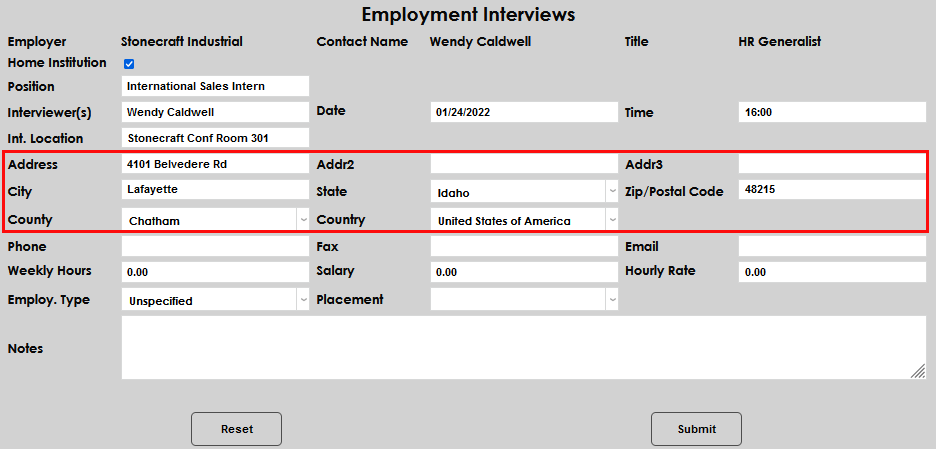Screen dimensions: 936x449
Task: Click the Int. Location input field
Action: click(x=215, y=138)
